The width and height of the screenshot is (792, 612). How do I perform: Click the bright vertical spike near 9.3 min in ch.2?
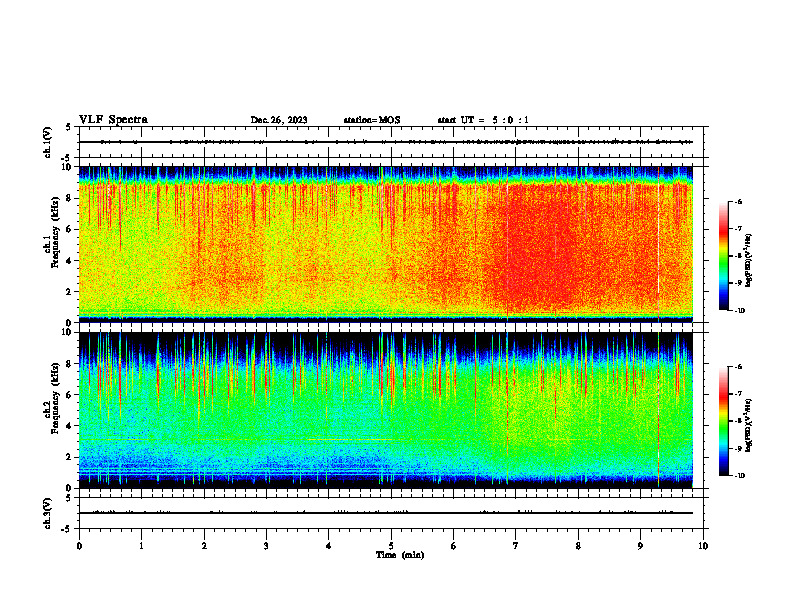pos(659,409)
